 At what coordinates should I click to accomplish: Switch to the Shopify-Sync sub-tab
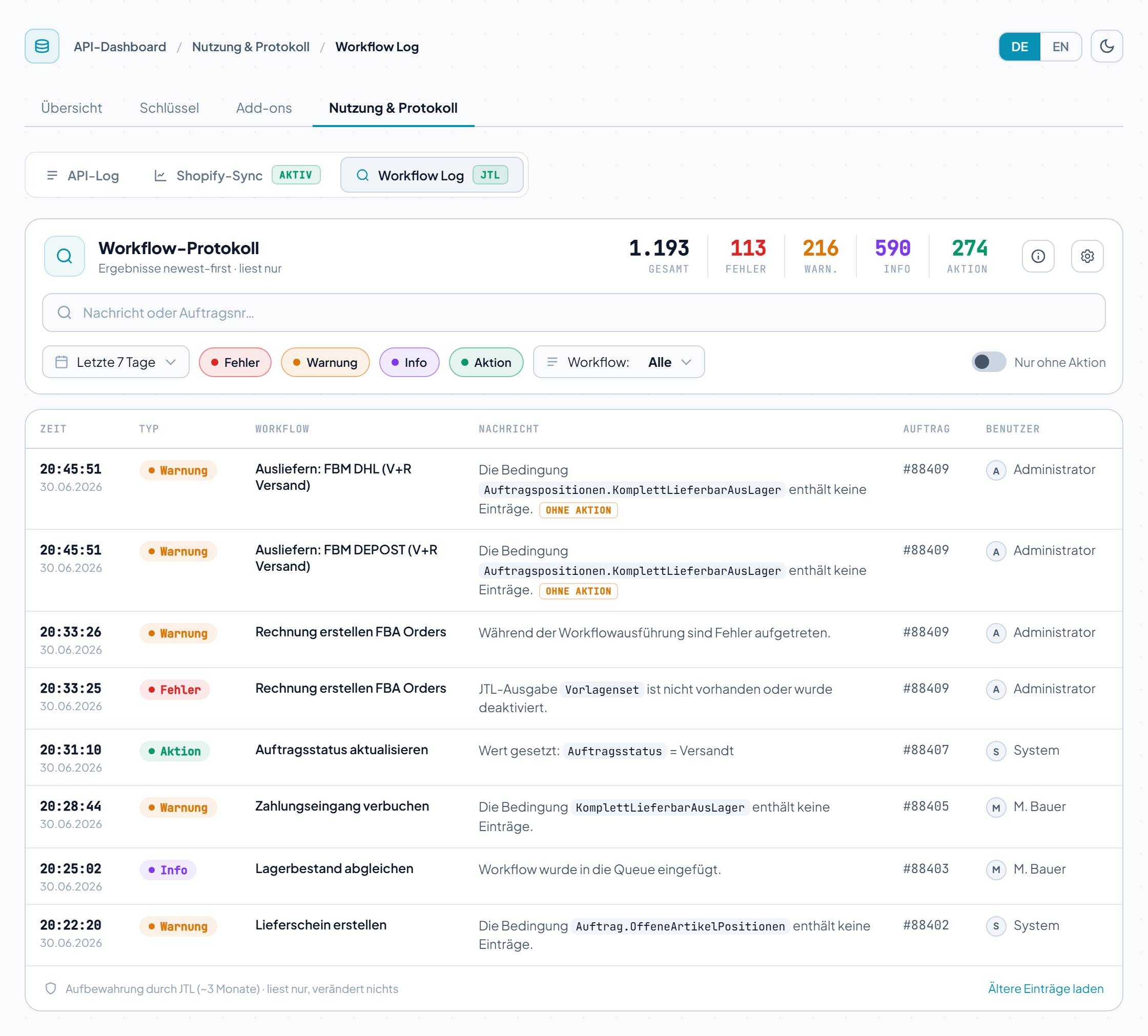[237, 175]
